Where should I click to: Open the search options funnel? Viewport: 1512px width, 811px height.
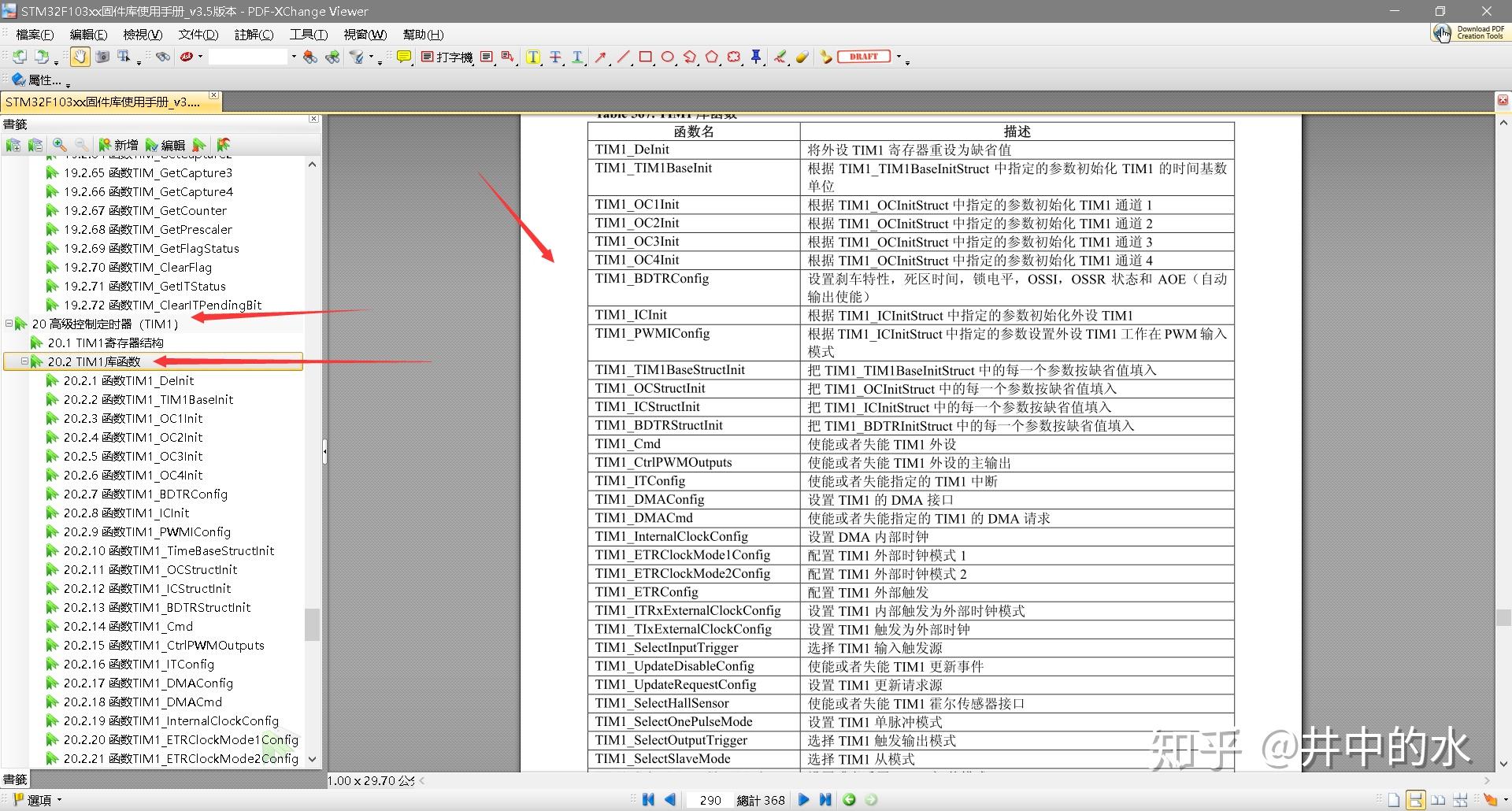(x=357, y=57)
